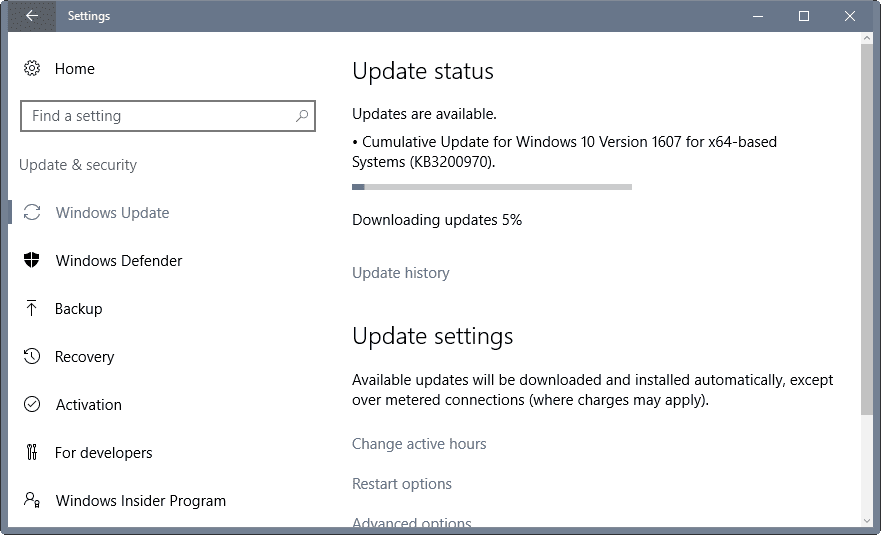The height and width of the screenshot is (535, 881).
Task: Open Windows Defender settings
Action: pos(119,260)
